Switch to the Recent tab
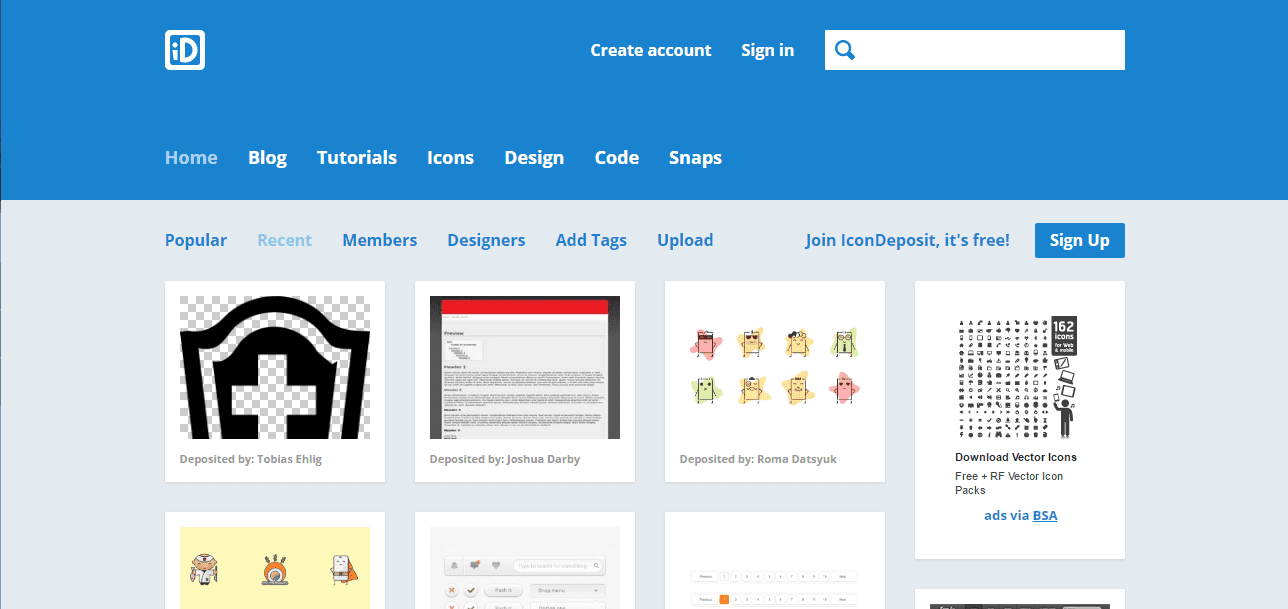This screenshot has height=609, width=1288. pyautogui.click(x=285, y=240)
